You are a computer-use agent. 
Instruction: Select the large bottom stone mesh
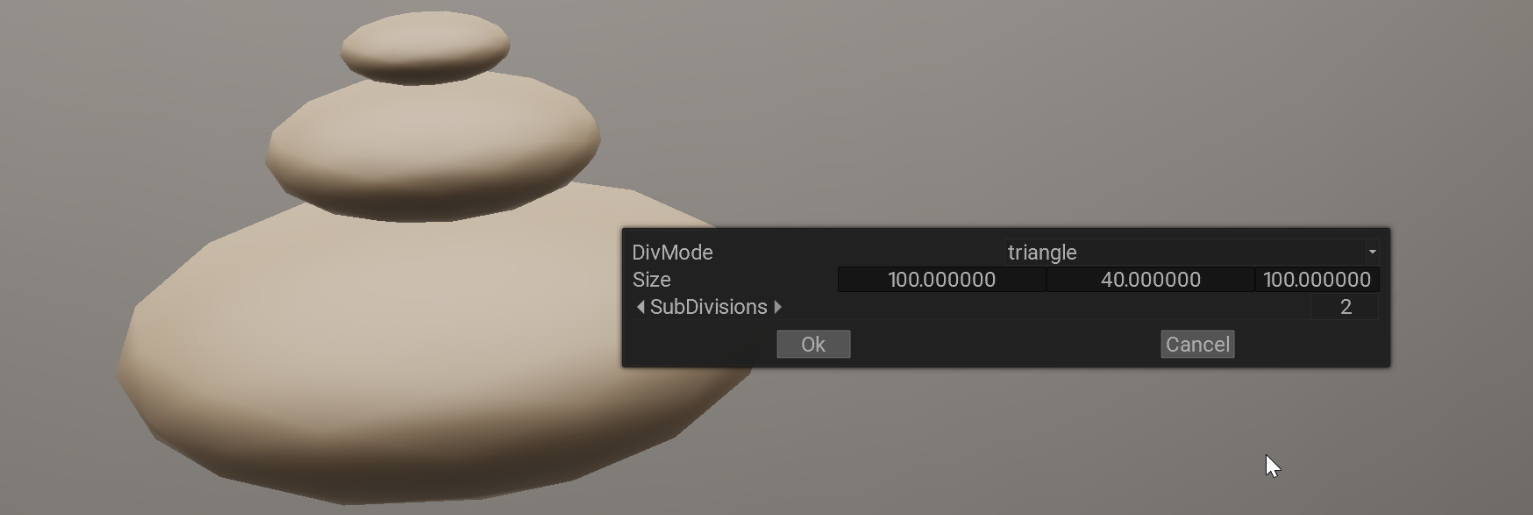coord(370,360)
